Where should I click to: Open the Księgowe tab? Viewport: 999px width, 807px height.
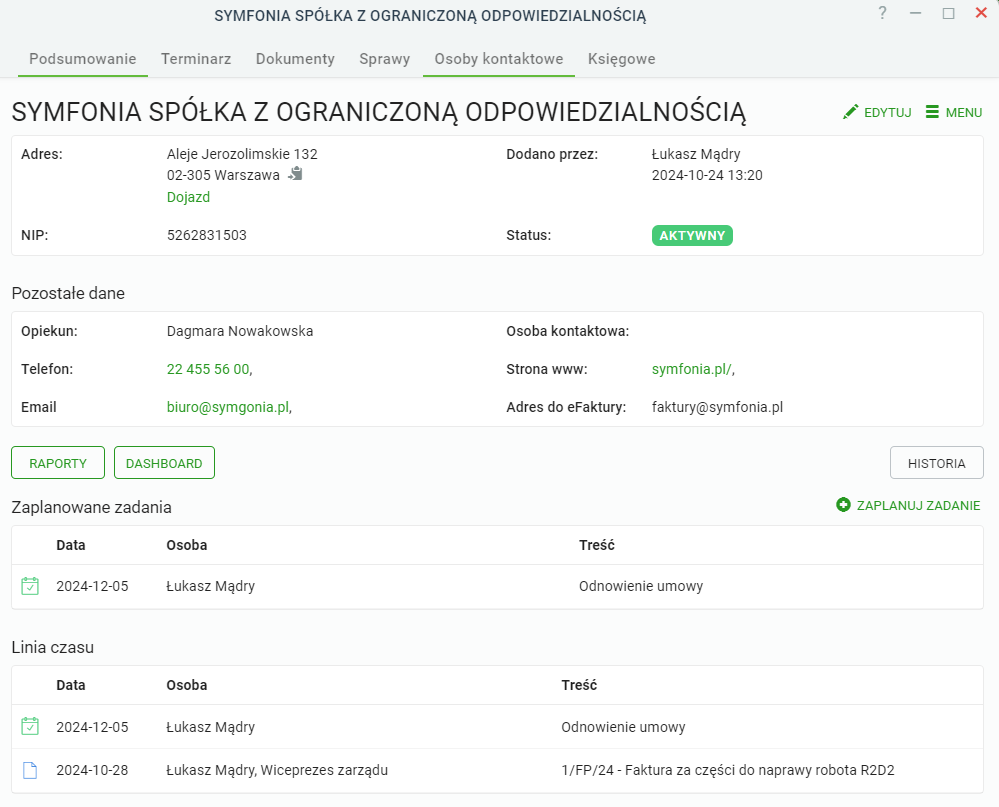(x=621, y=59)
